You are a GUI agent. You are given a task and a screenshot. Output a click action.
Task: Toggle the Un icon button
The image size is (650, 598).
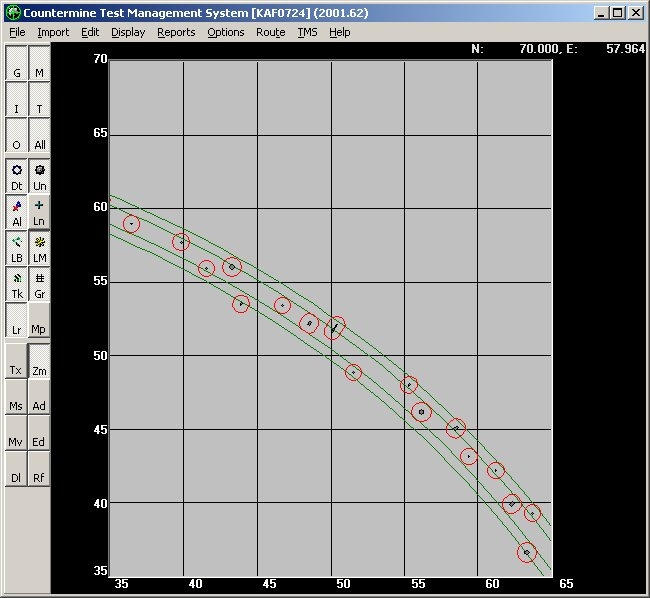39,176
